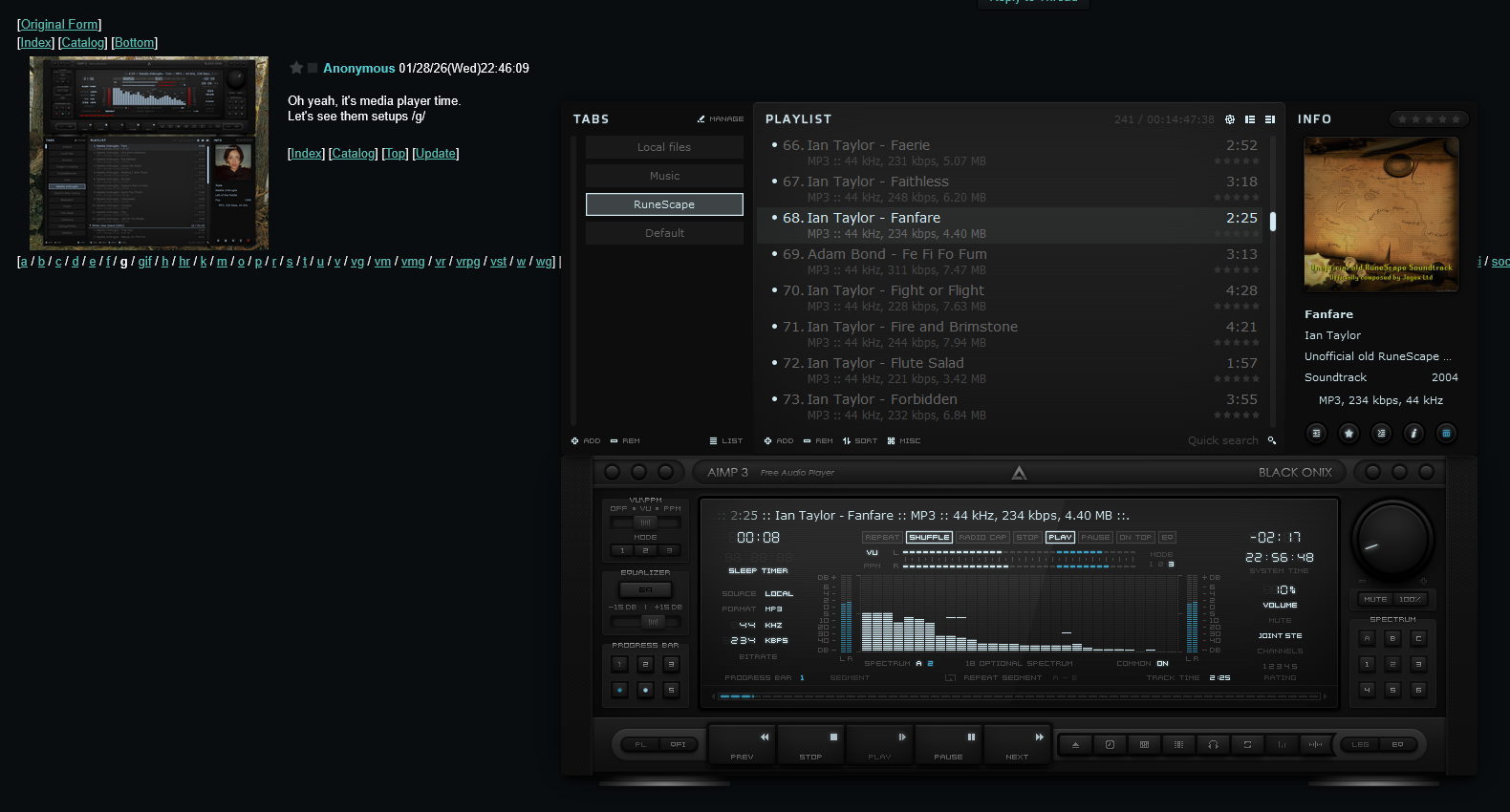The height and width of the screenshot is (812, 1510).
Task: Open the ADD menu in the Tabs panel
Action: point(586,440)
